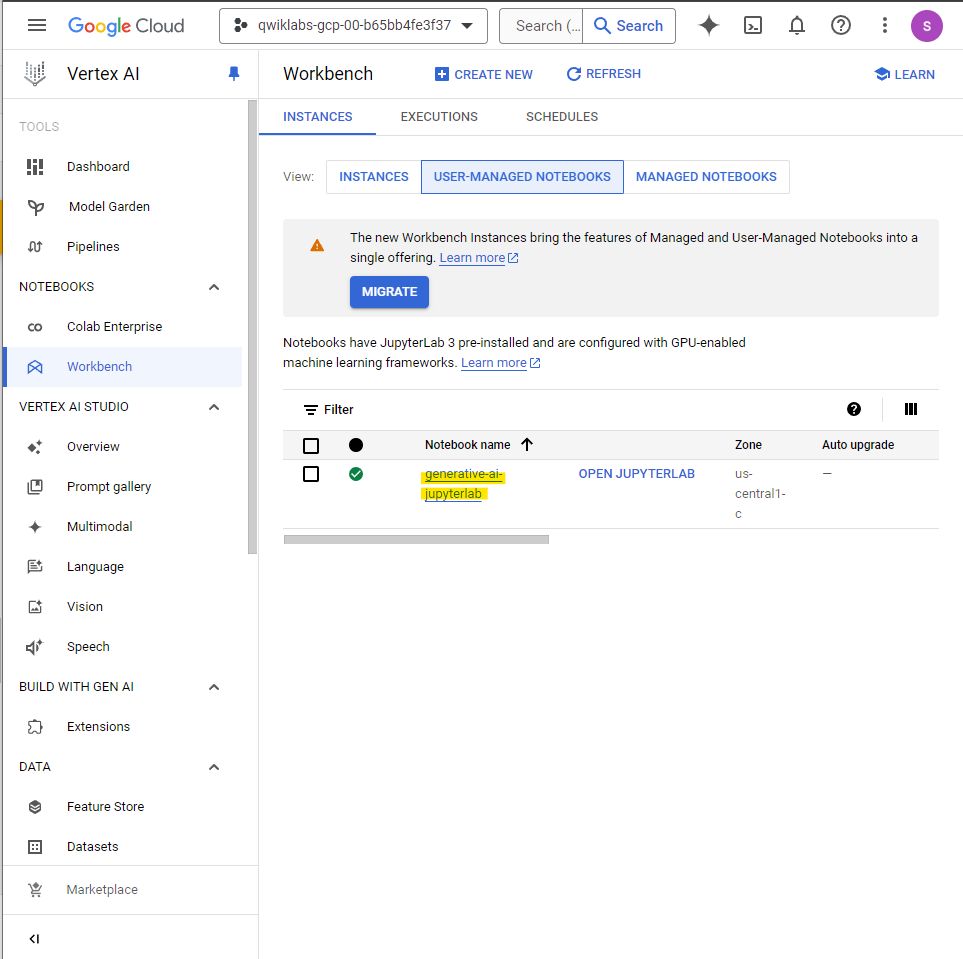Screen dimensions: 963x959
Task: Click the Workbench icon in sidebar
Action: pos(35,367)
